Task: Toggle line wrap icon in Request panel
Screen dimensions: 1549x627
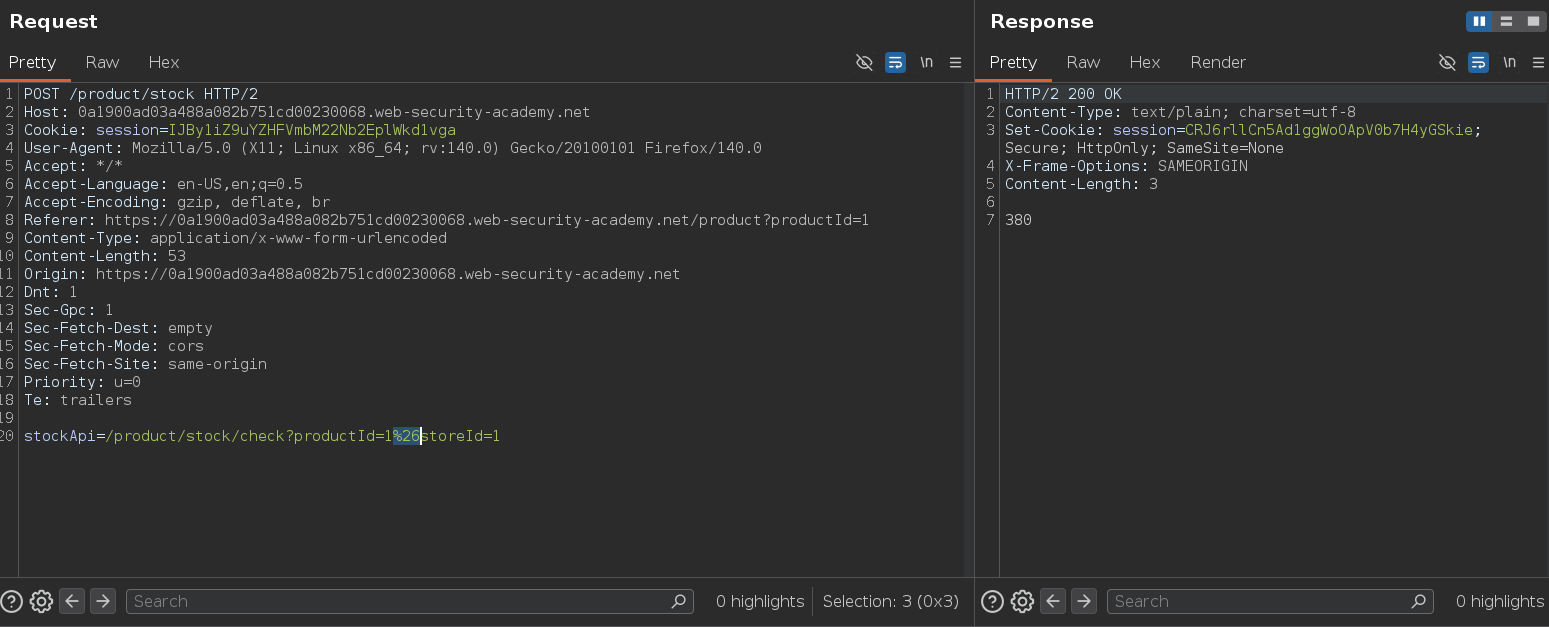Action: 895,62
